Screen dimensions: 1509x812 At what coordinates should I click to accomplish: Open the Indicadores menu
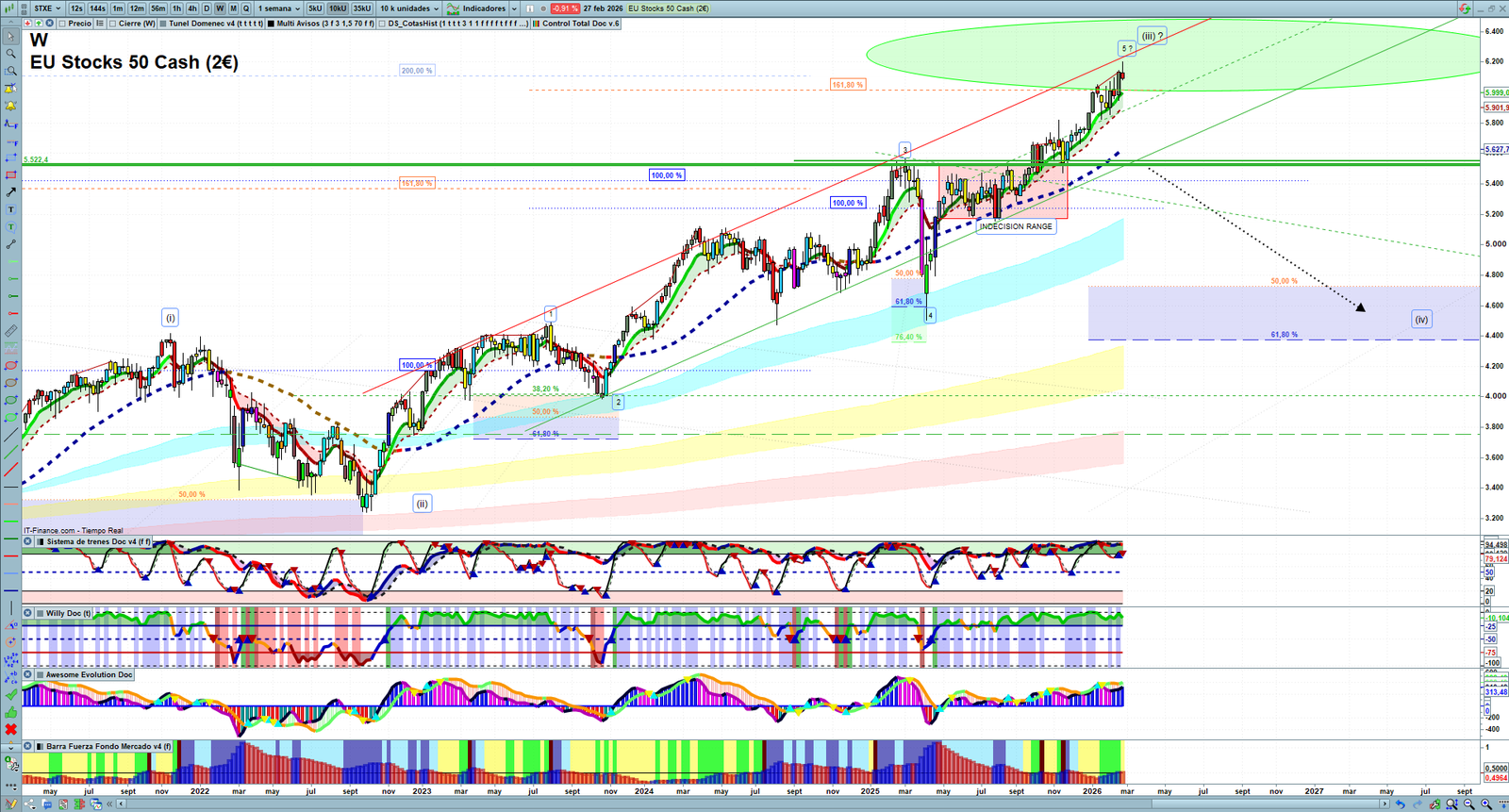477,8
